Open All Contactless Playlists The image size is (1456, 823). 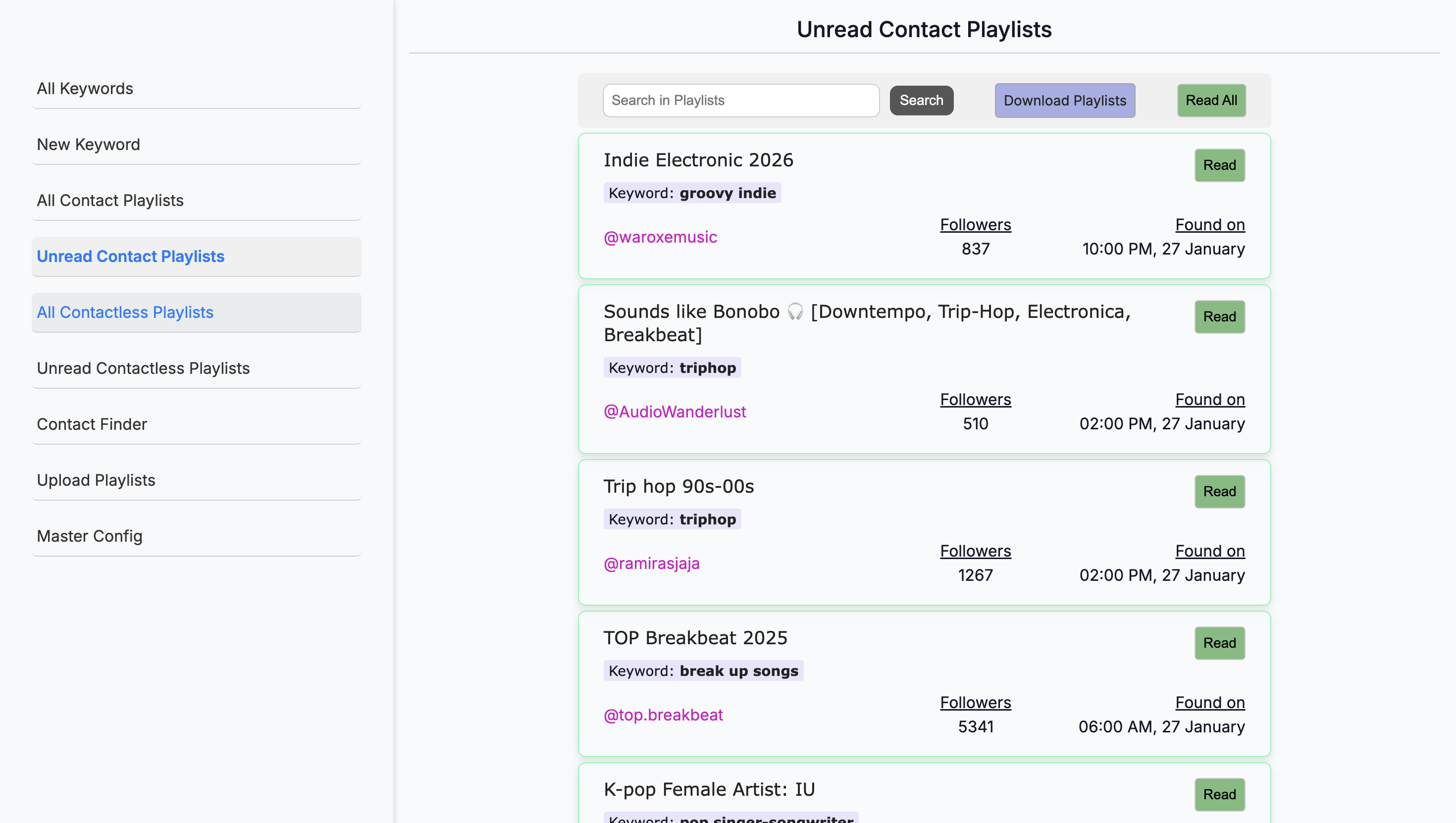[196, 312]
